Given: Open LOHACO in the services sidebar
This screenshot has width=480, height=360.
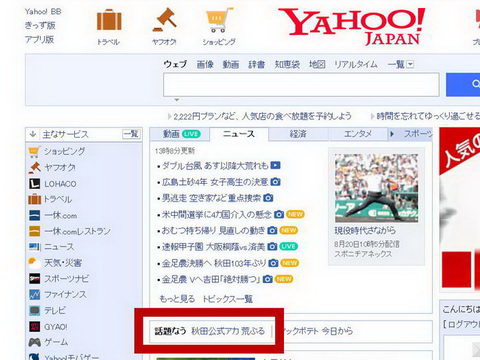Looking at the screenshot, I should (60, 184).
